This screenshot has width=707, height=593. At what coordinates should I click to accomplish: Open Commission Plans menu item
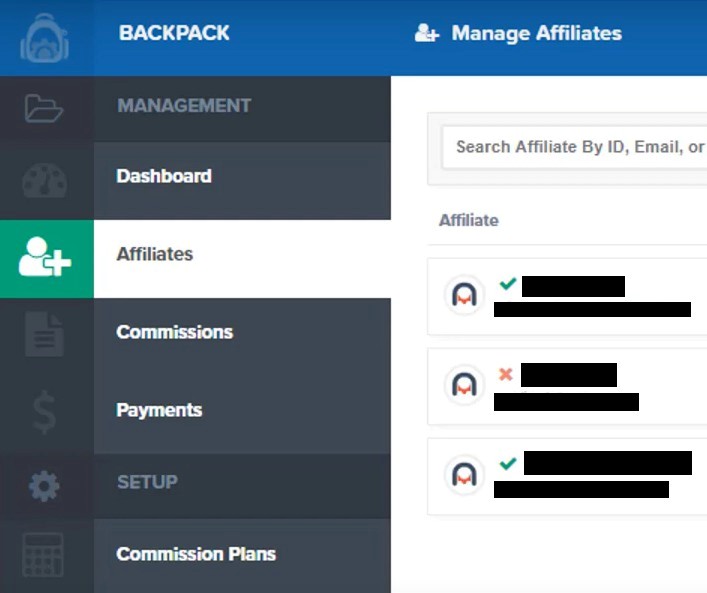coord(243,556)
